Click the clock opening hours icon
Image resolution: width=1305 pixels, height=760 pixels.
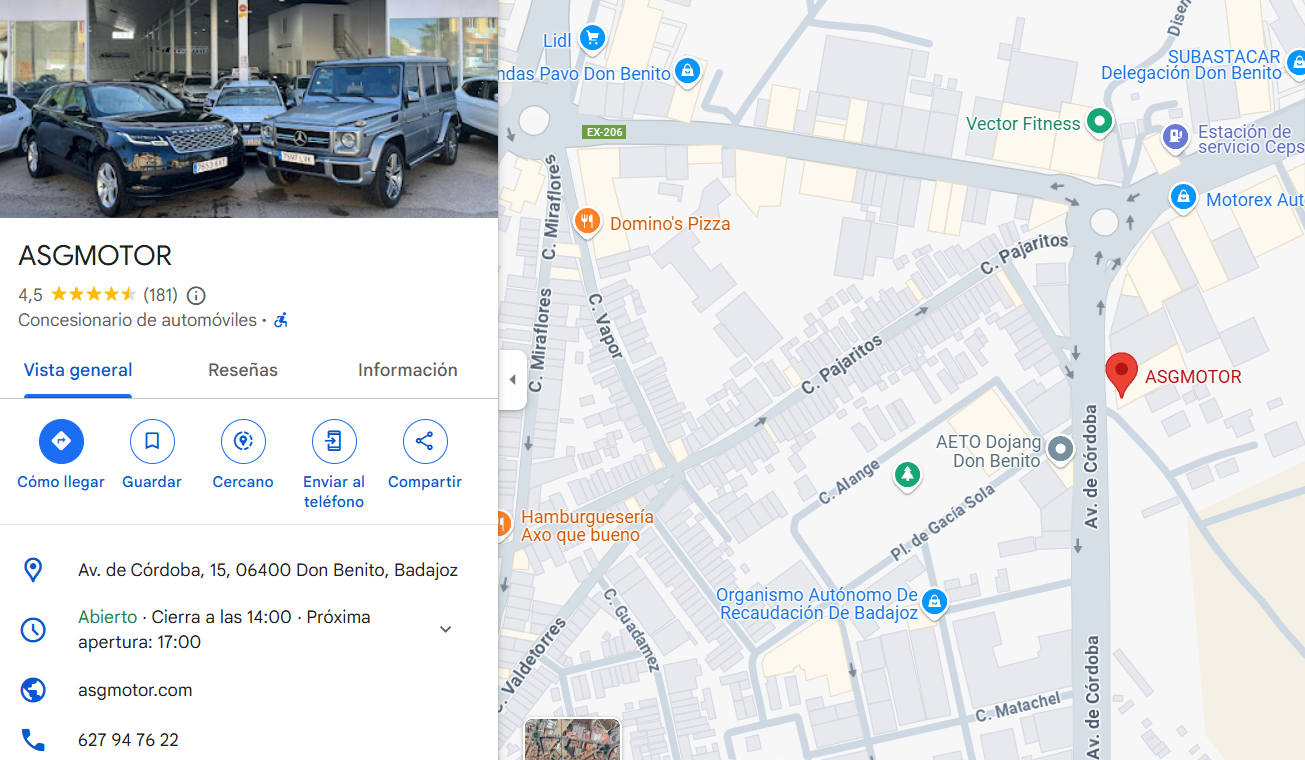click(x=33, y=629)
